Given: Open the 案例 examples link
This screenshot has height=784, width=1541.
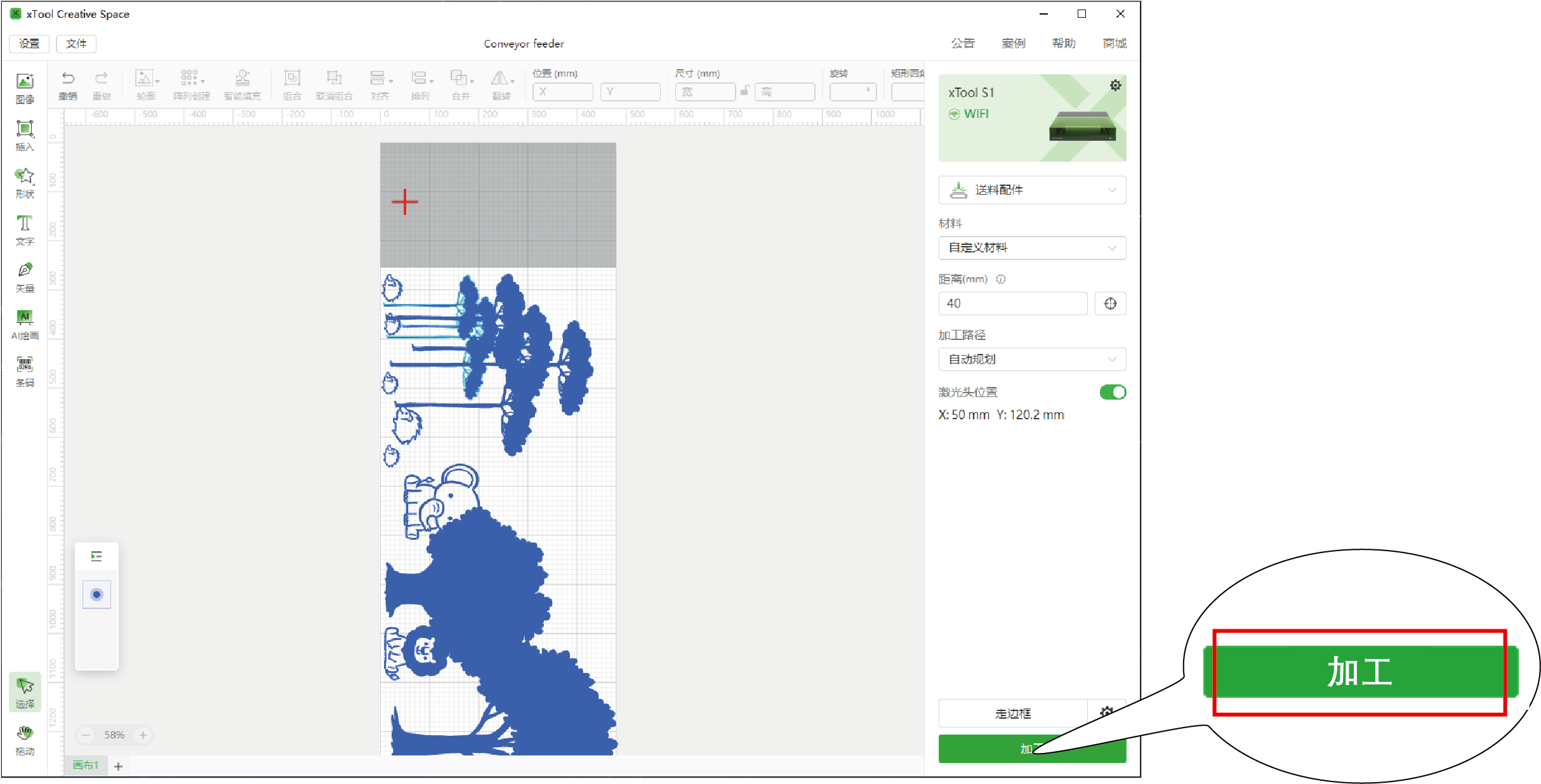Looking at the screenshot, I should (1014, 43).
